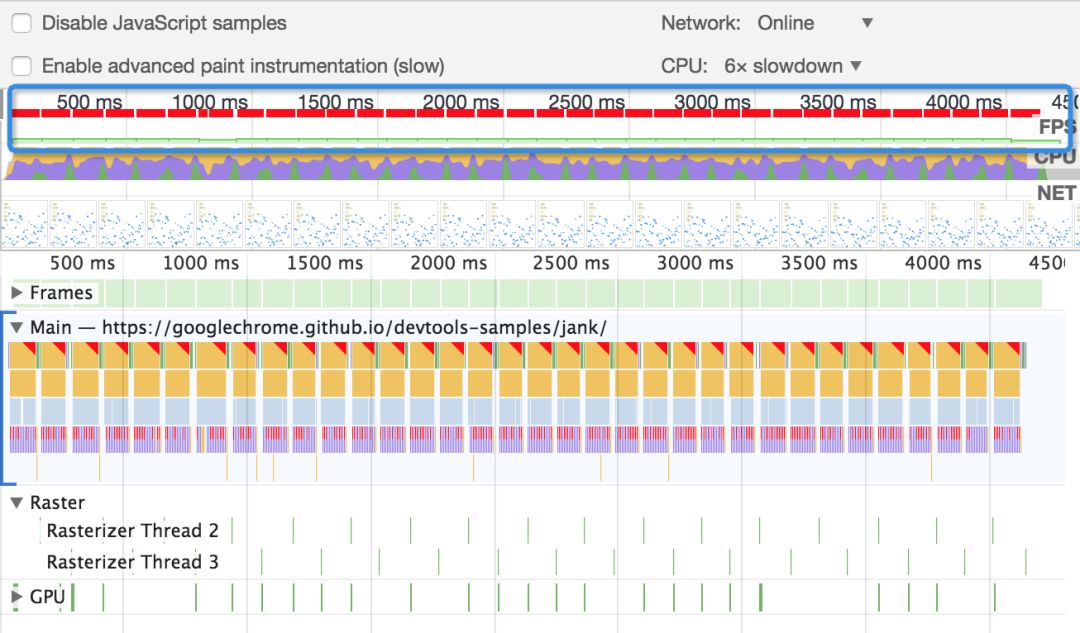This screenshot has height=633, width=1080.
Task: Select the Rasterizer Thread 2 row label
Action: (x=132, y=530)
